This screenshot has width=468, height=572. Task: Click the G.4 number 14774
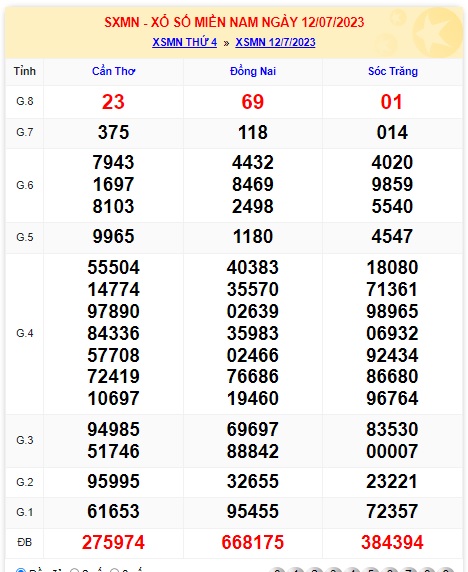point(113,289)
